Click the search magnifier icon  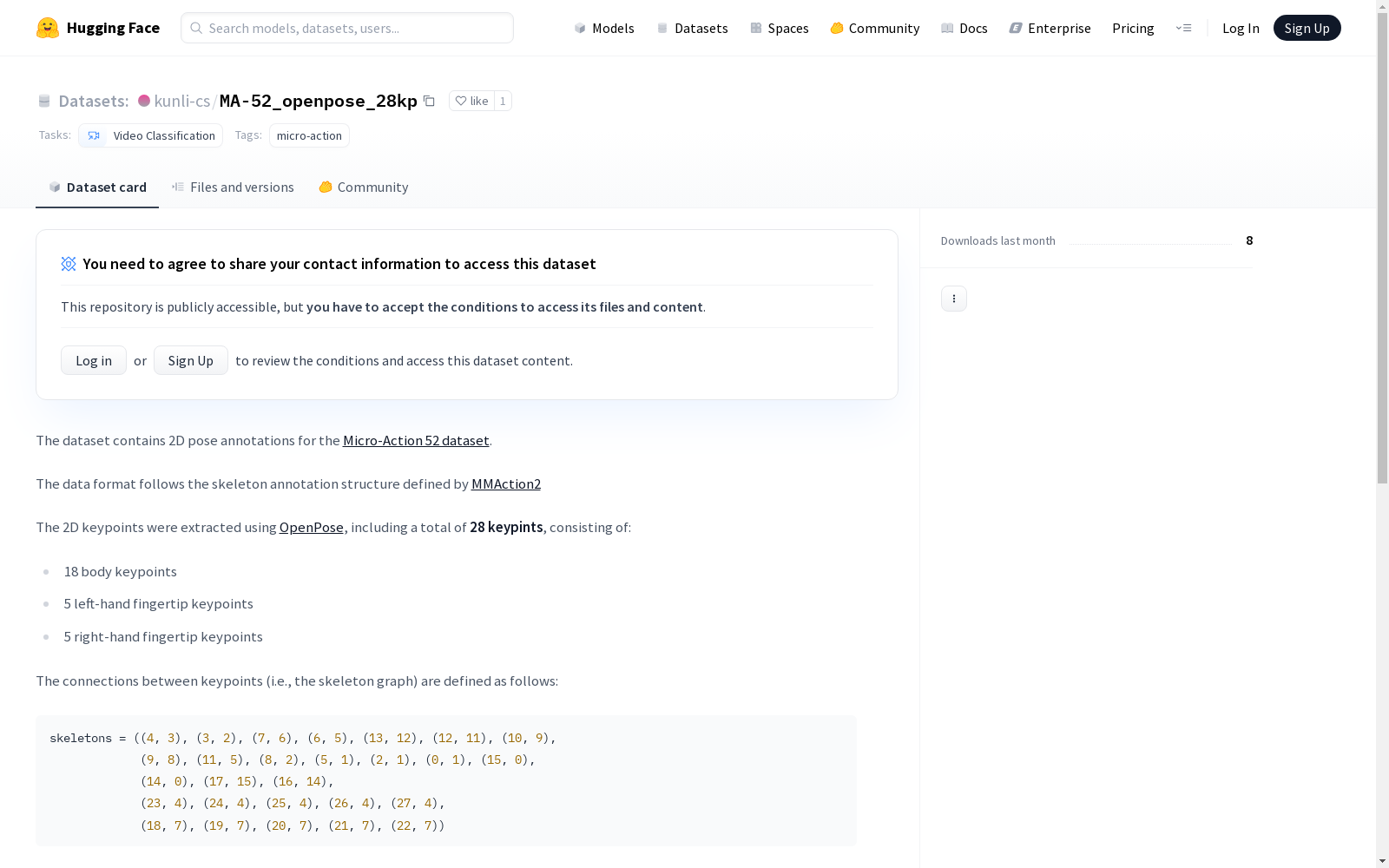196,28
